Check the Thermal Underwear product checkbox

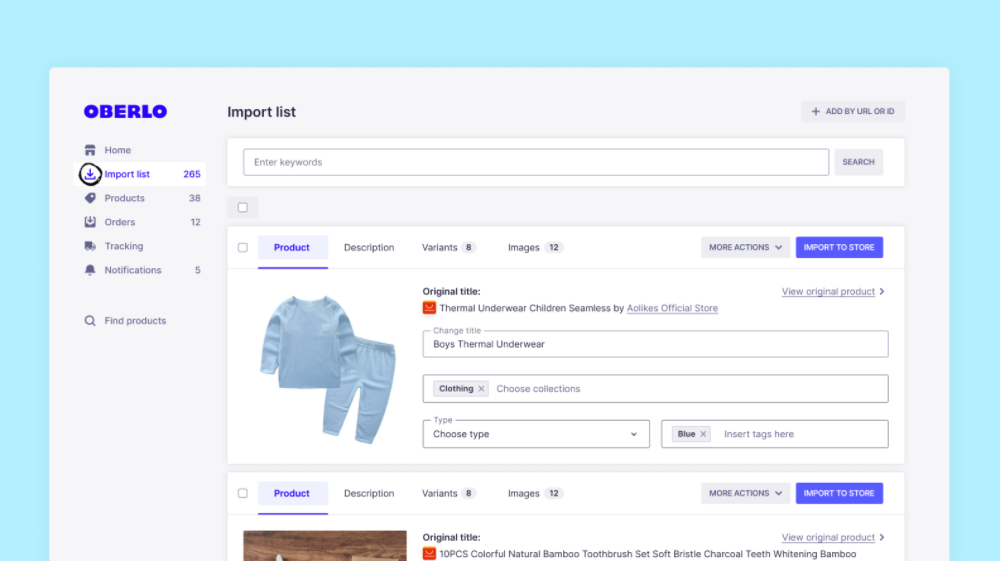click(x=243, y=247)
